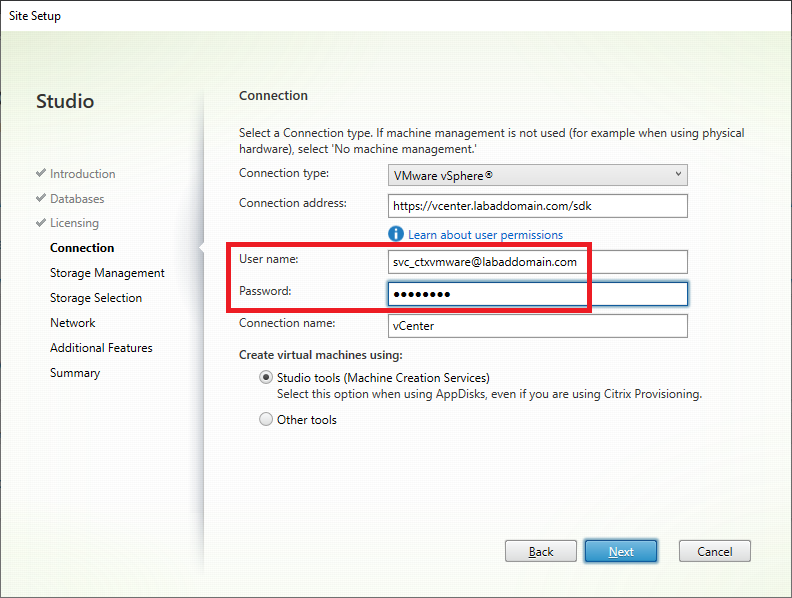
Task: Click the Connection type dropdown arrow
Action: click(678, 175)
